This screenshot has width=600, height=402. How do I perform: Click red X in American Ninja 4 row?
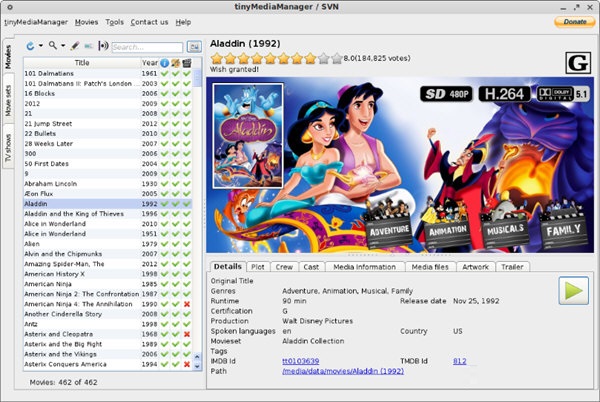[187, 304]
